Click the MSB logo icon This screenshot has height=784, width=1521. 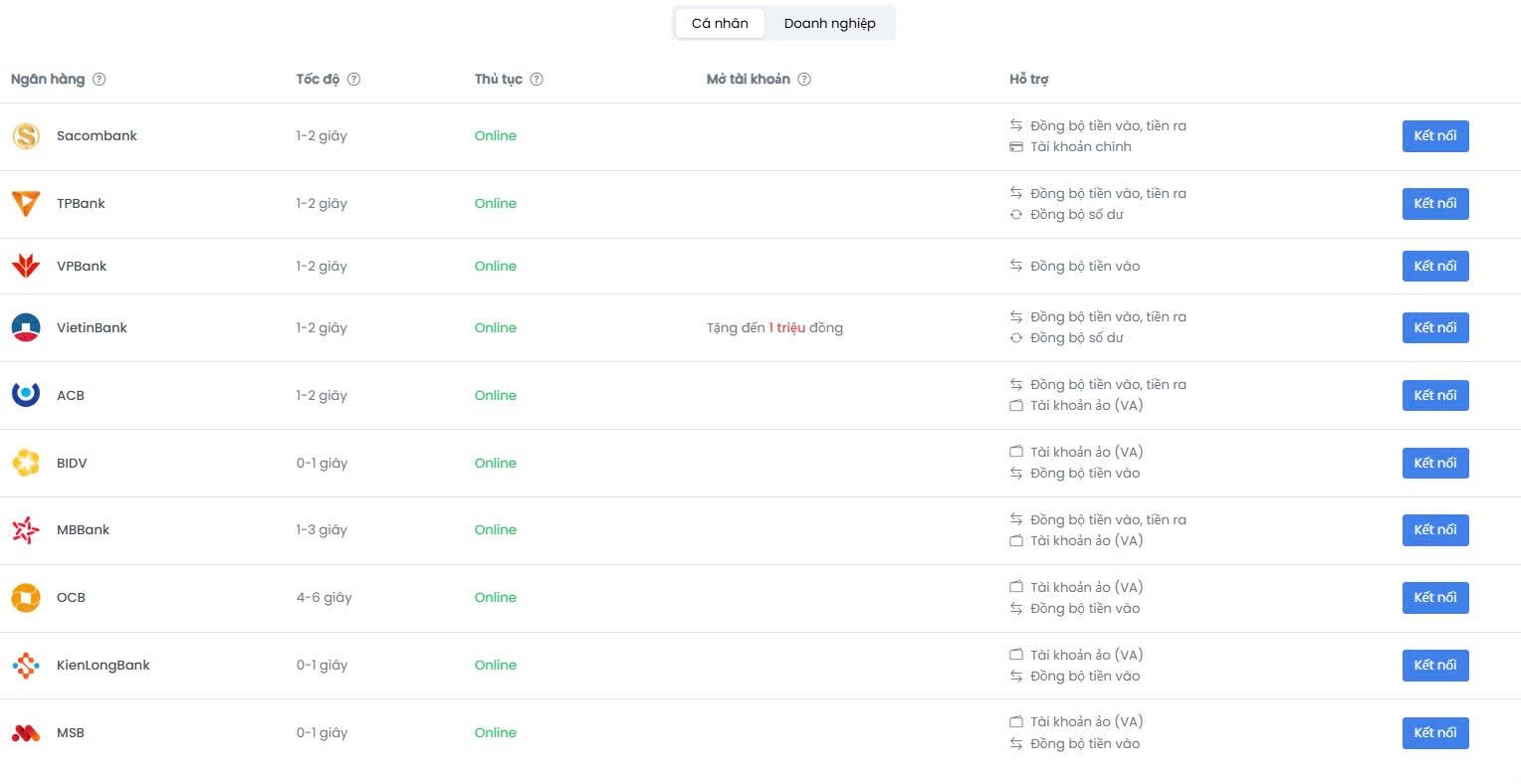[26, 733]
